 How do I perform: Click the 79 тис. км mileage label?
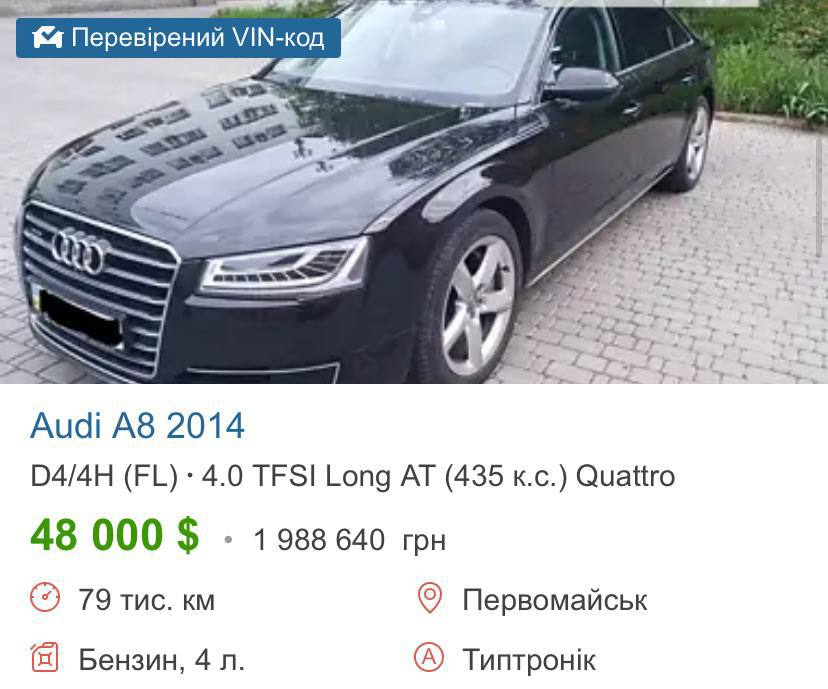(146, 600)
